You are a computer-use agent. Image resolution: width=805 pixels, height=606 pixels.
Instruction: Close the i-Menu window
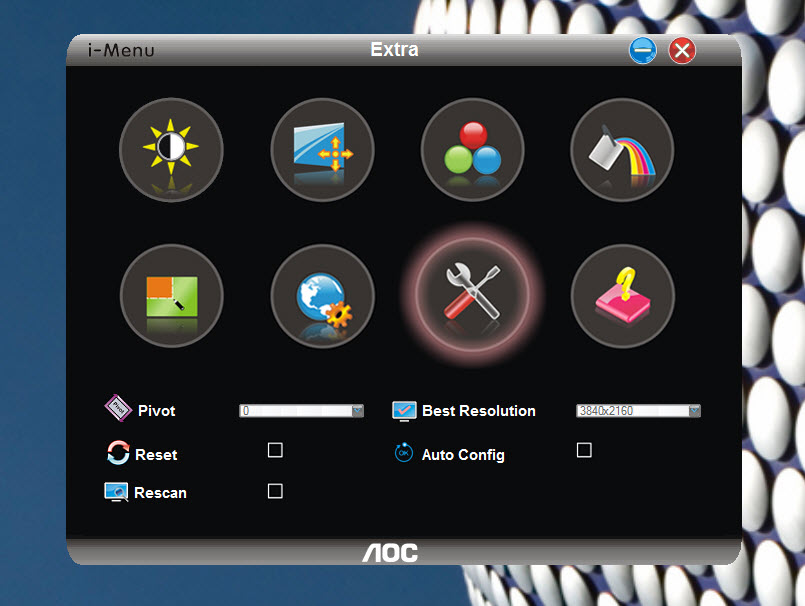682,50
